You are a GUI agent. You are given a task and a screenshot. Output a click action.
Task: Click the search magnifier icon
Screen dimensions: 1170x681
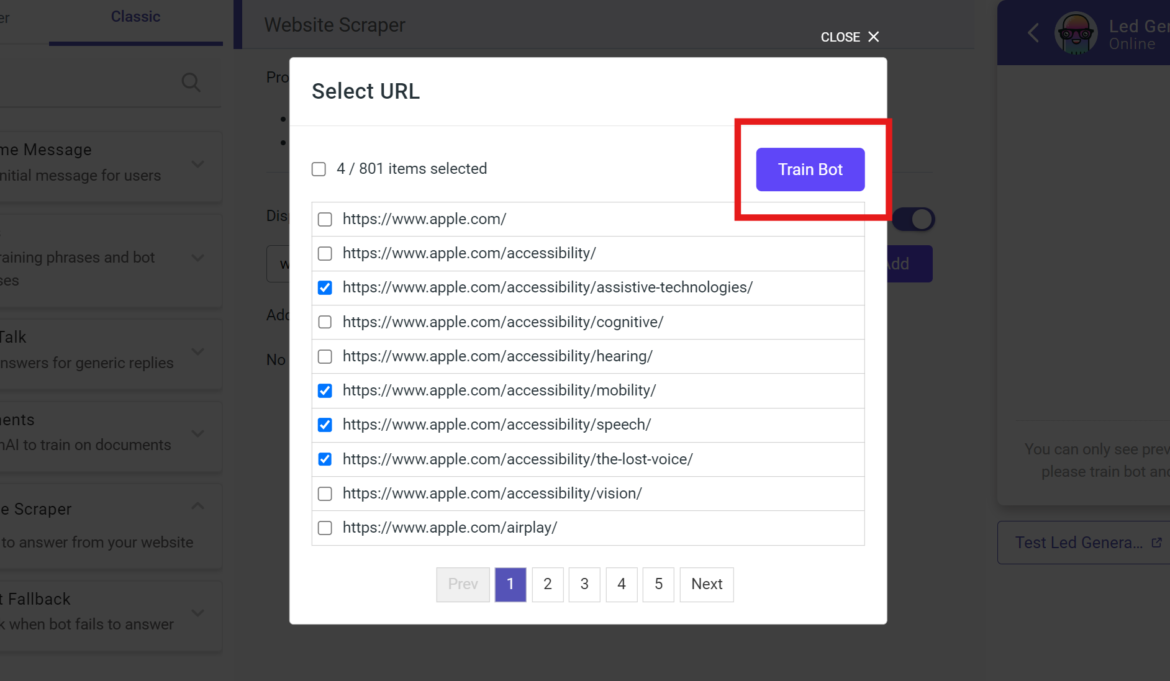(190, 82)
